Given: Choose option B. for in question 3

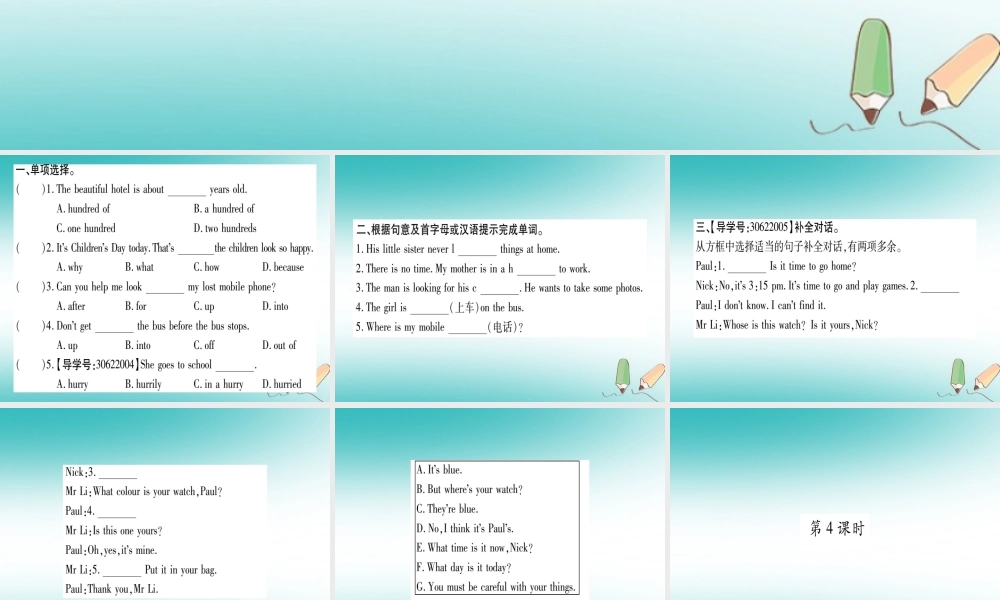Looking at the screenshot, I should pos(136,306).
